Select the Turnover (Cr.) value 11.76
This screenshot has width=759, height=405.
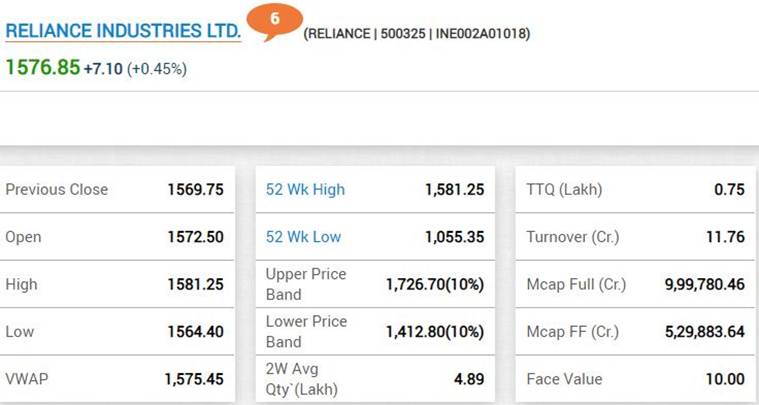click(x=725, y=237)
